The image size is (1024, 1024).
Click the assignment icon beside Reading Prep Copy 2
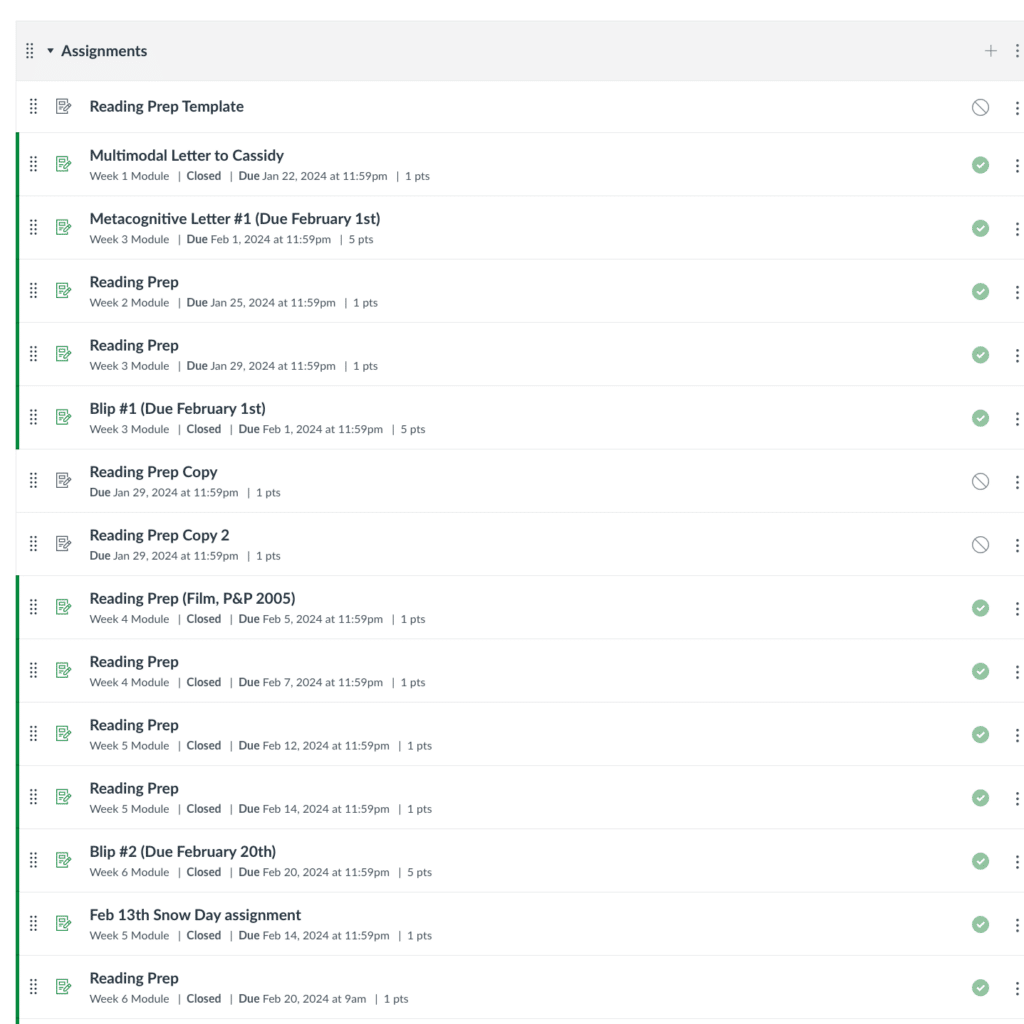[63, 544]
